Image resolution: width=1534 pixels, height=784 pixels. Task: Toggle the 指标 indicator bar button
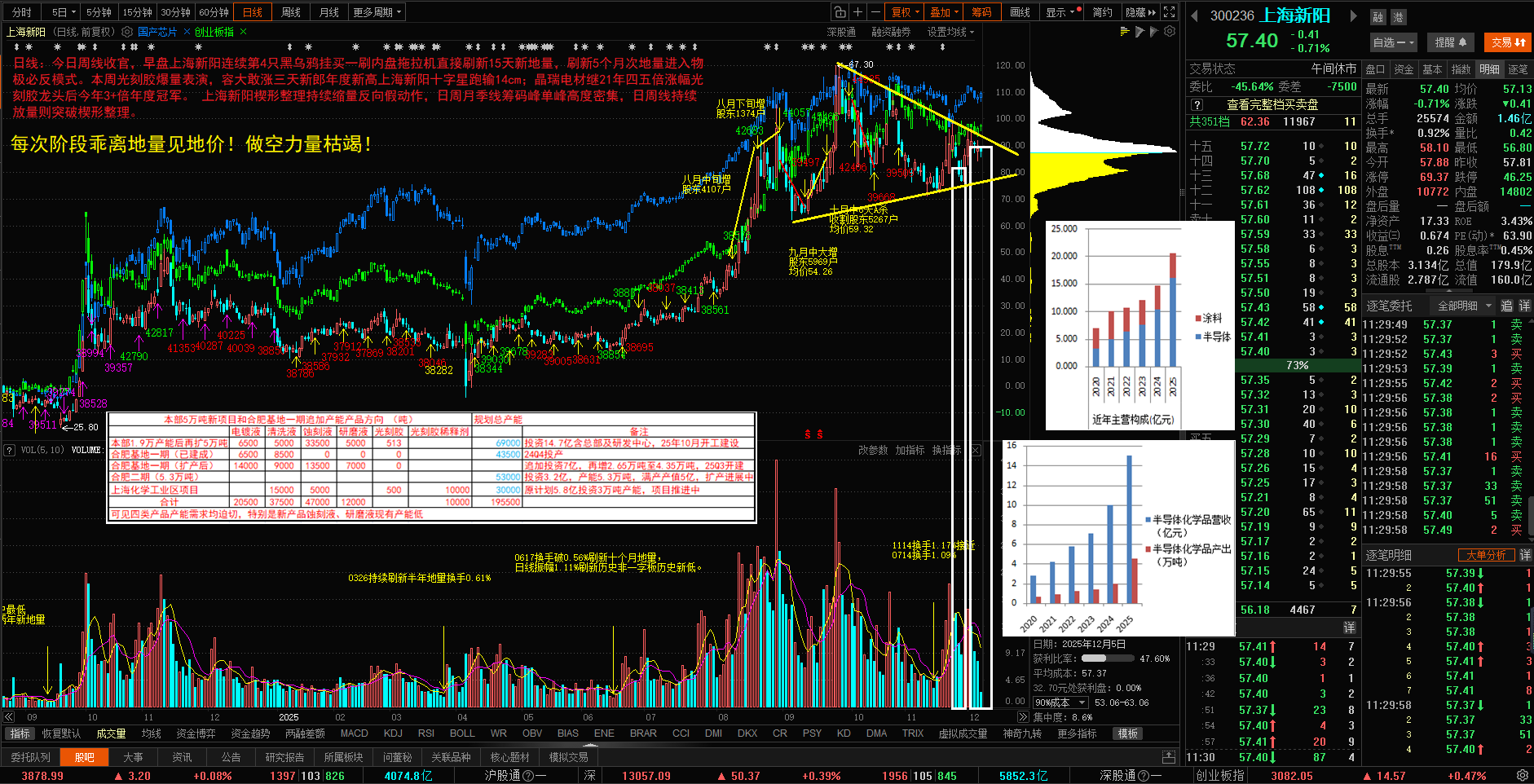20,733
